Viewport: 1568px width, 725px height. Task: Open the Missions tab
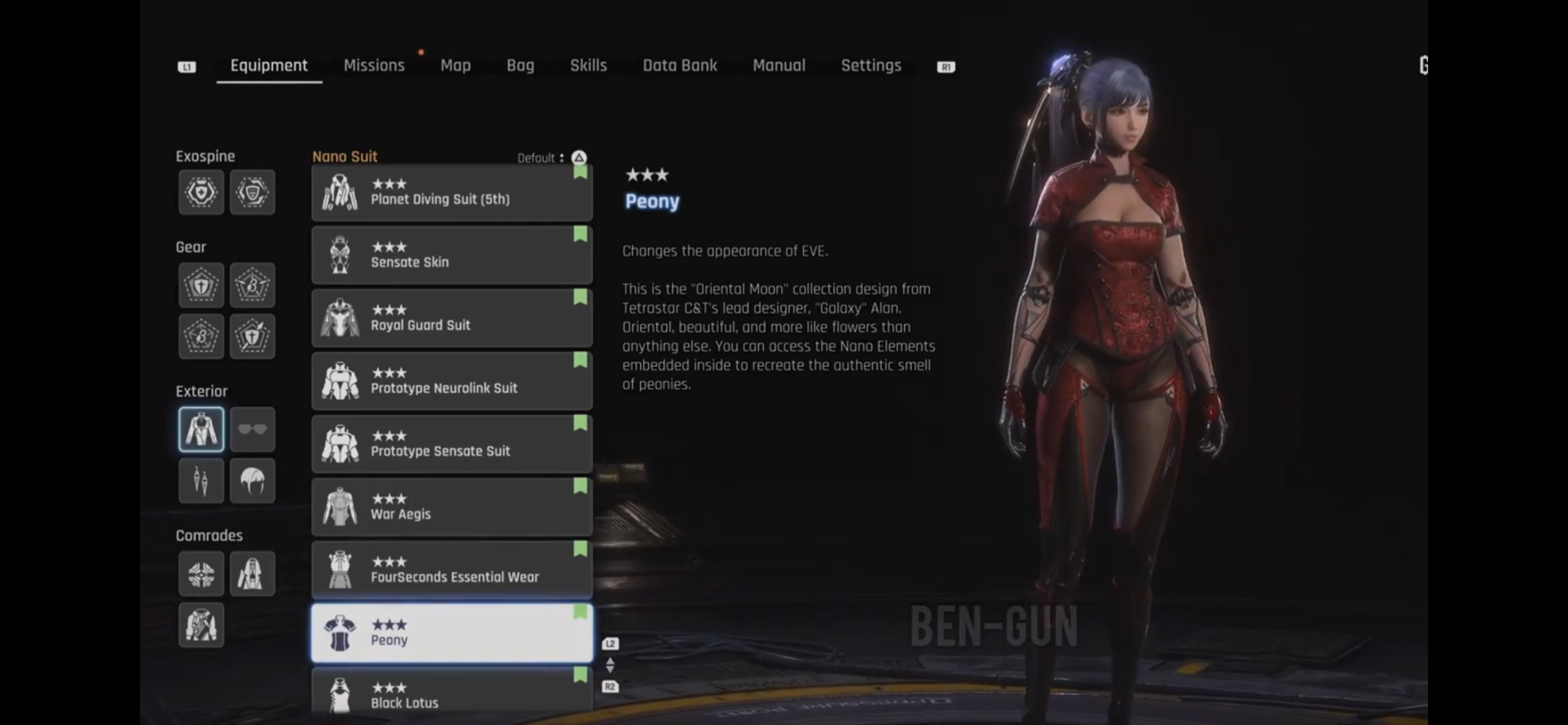point(374,65)
